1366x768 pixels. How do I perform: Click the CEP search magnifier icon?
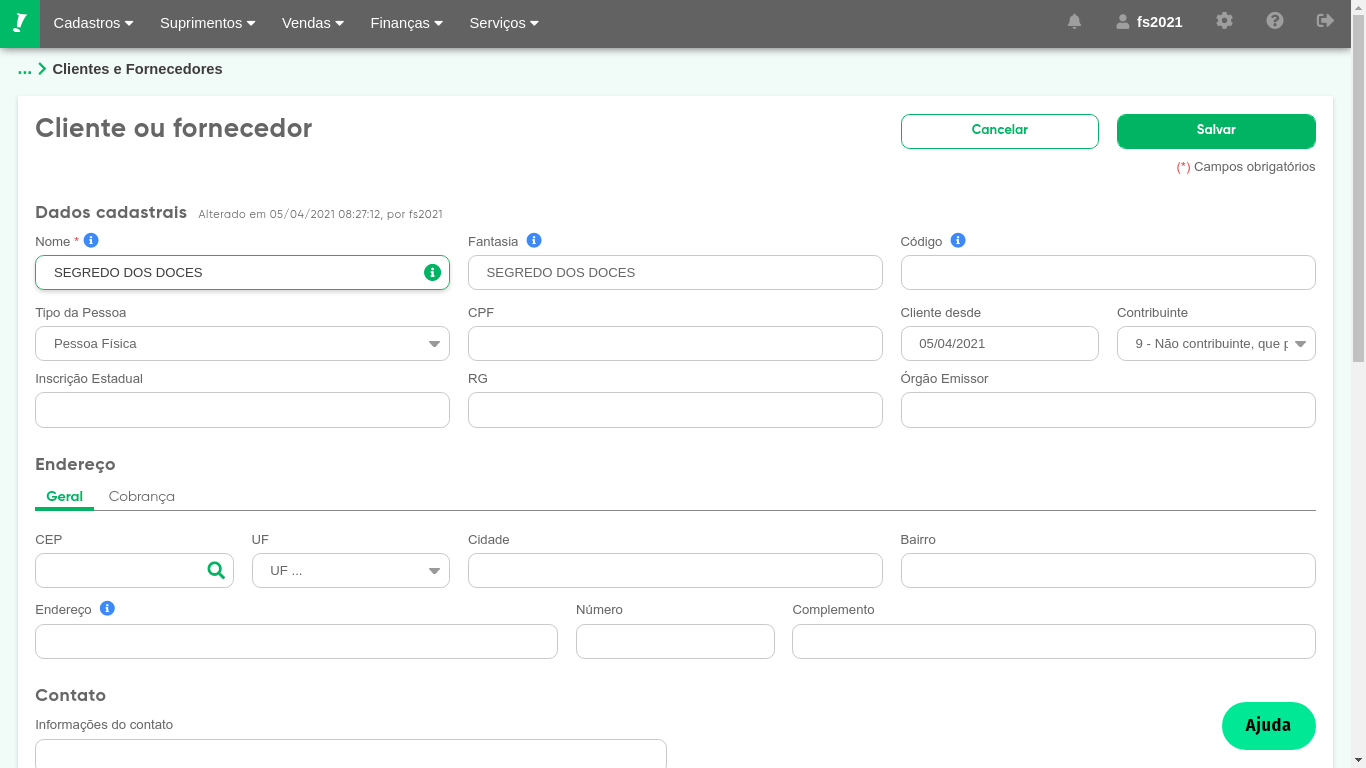(216, 570)
